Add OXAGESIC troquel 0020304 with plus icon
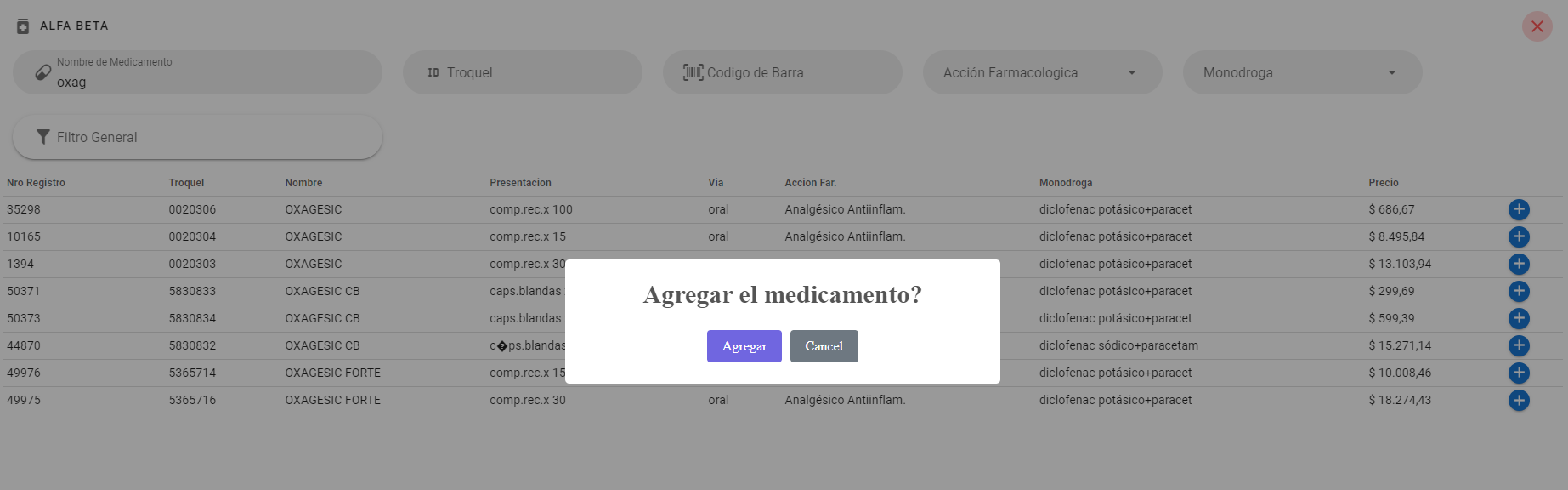Viewport: 1568px width, 490px height. (1519, 236)
